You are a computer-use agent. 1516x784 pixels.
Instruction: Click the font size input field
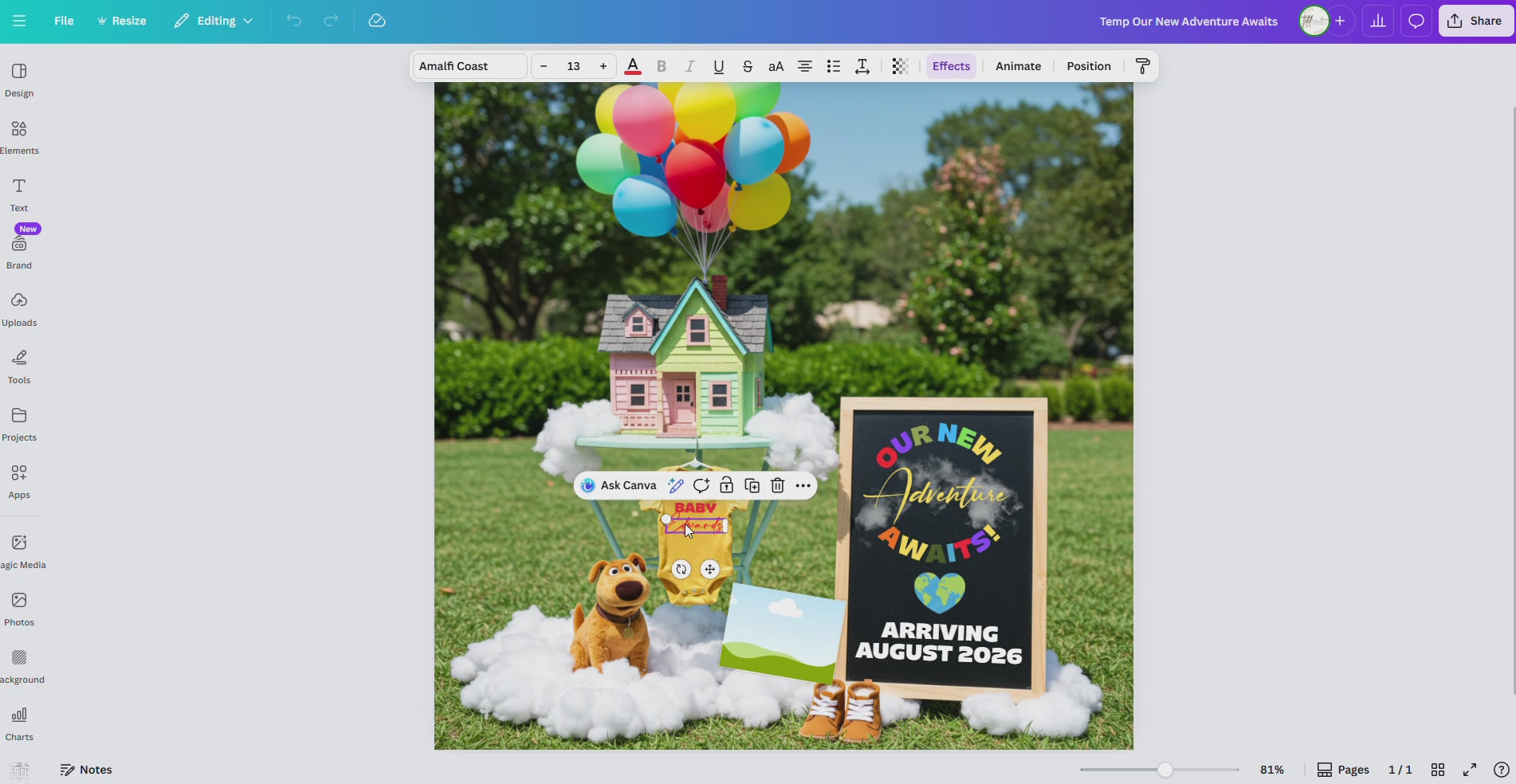coord(573,66)
